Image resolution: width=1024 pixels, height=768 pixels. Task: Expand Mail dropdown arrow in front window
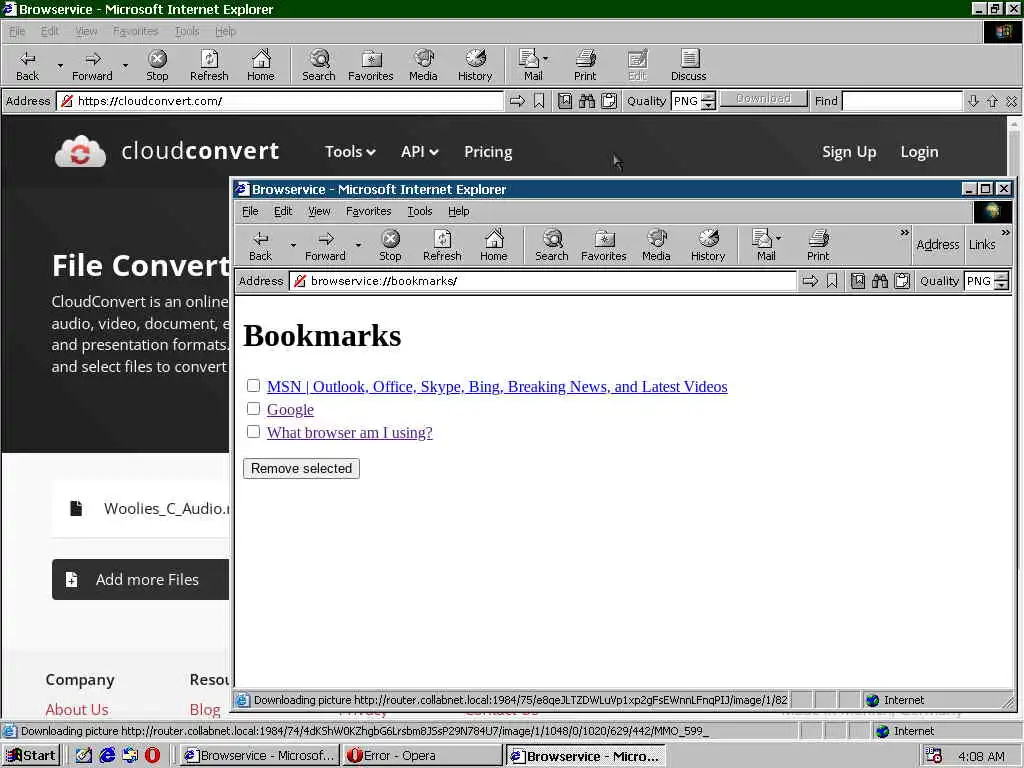tap(778, 238)
